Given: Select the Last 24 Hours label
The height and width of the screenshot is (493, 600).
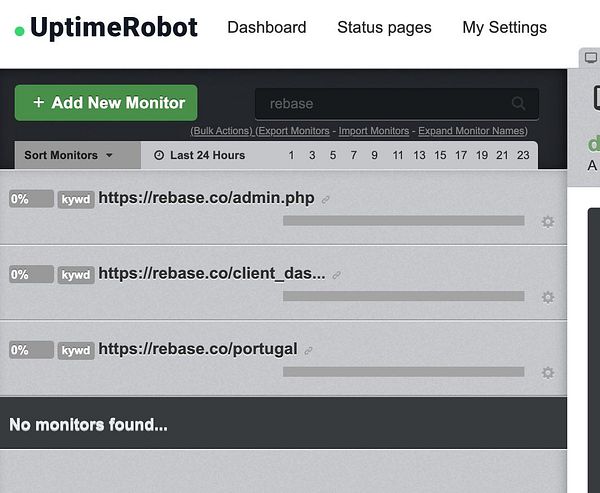Looking at the screenshot, I should 207,155.
